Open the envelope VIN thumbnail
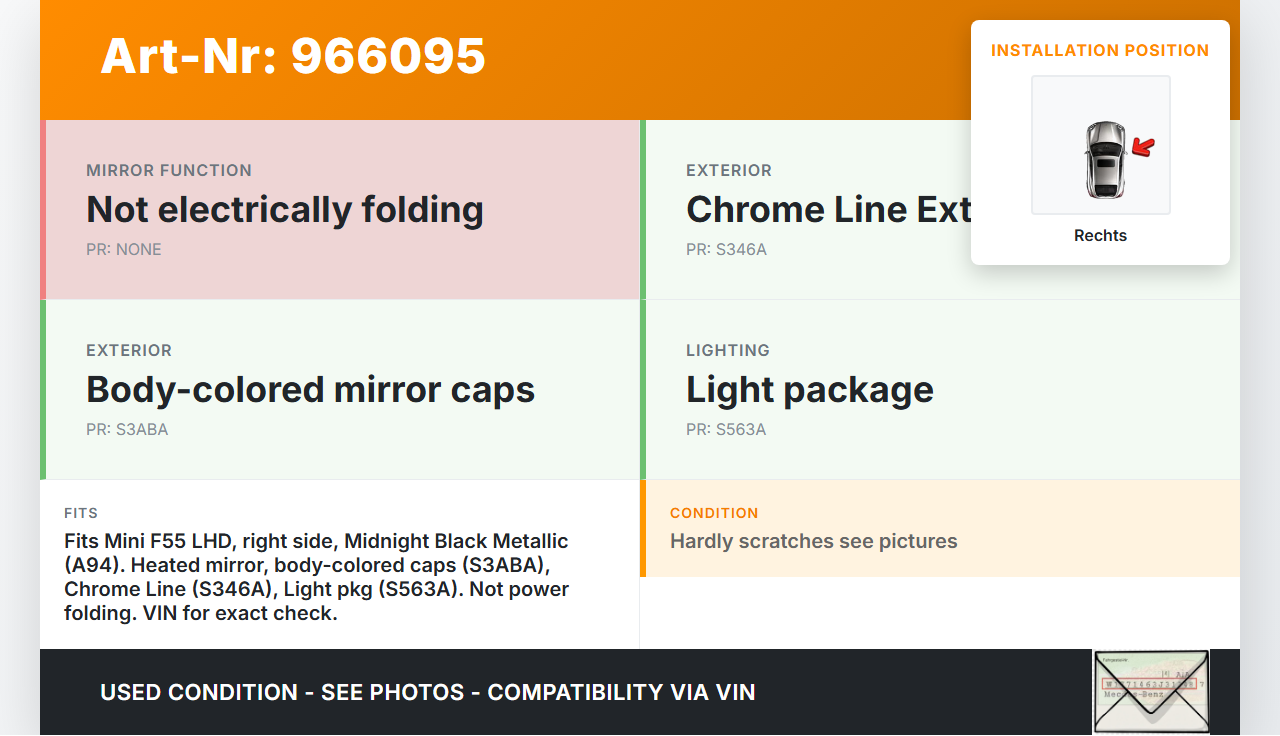Viewport: 1280px width, 736px height. tap(1151, 691)
